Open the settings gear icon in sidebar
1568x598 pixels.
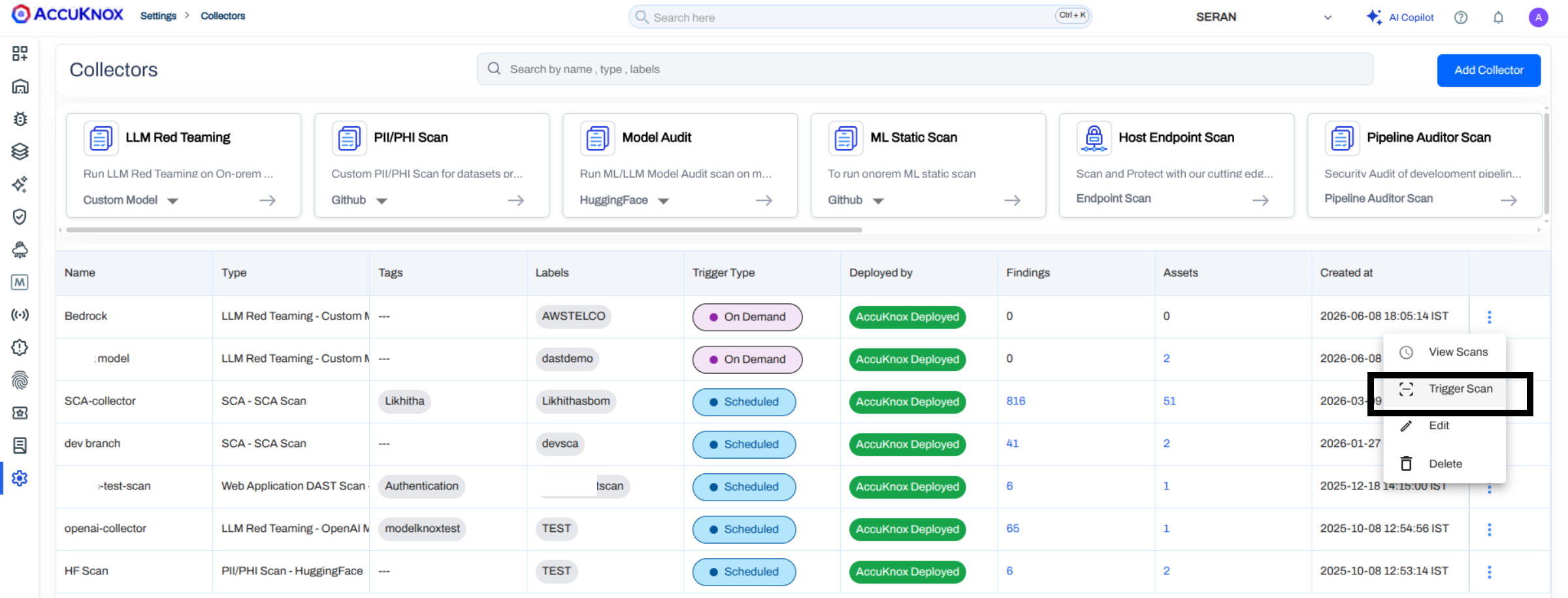[20, 478]
